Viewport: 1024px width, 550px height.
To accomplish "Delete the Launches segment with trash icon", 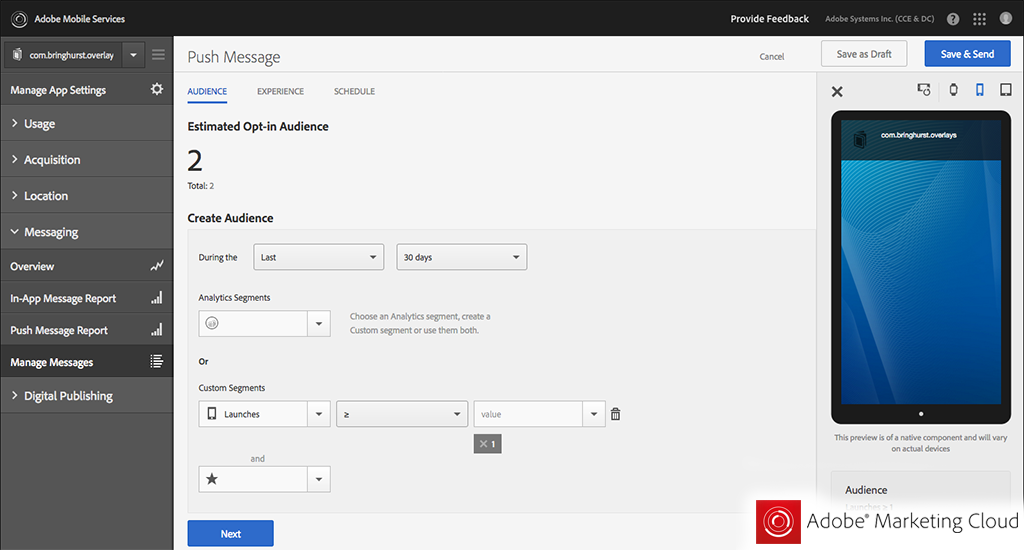I will (x=616, y=414).
